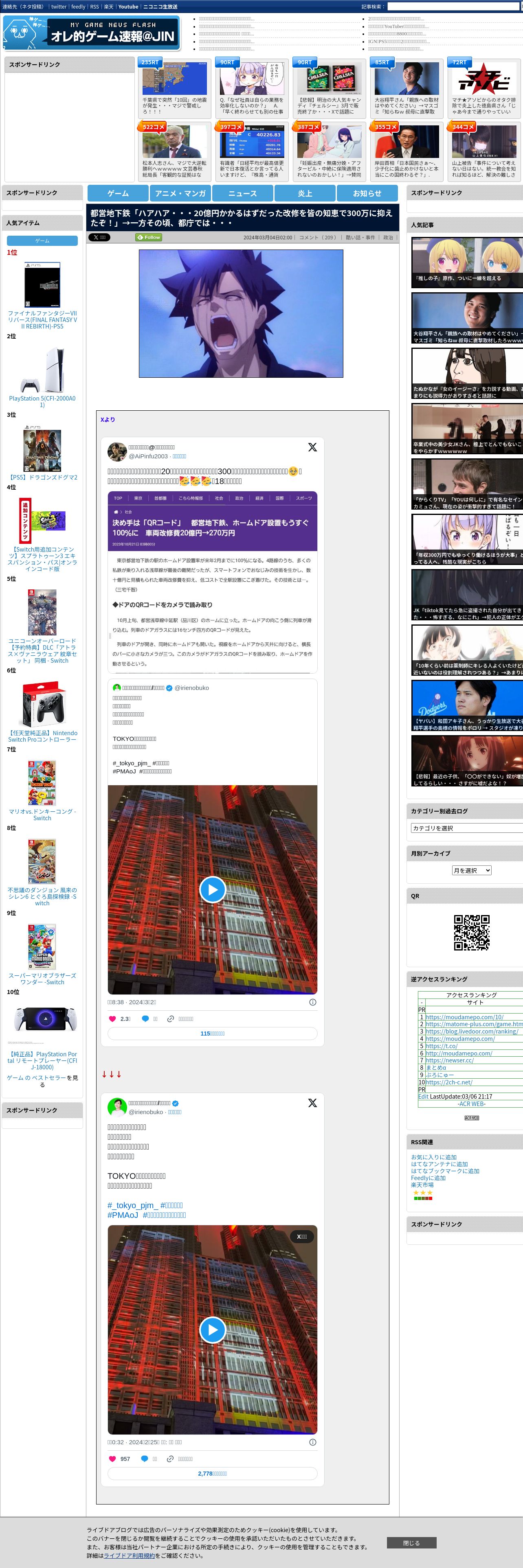This screenshot has height=1568, width=523.
Task: Switch to アニメ・マンガ navigation tab
Action: pos(180,193)
